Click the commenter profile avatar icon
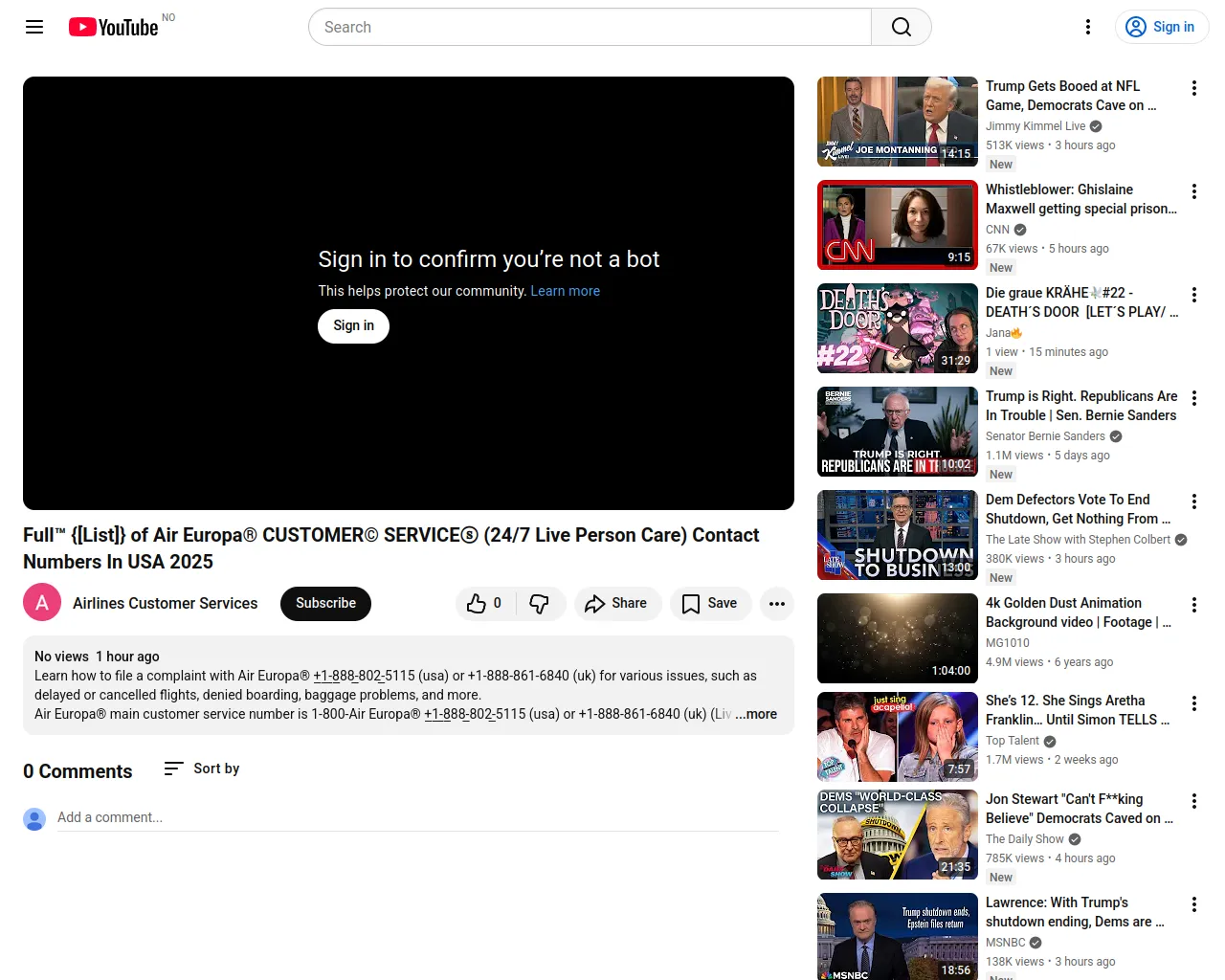The width and height of the screenshot is (1225, 980). point(34,819)
